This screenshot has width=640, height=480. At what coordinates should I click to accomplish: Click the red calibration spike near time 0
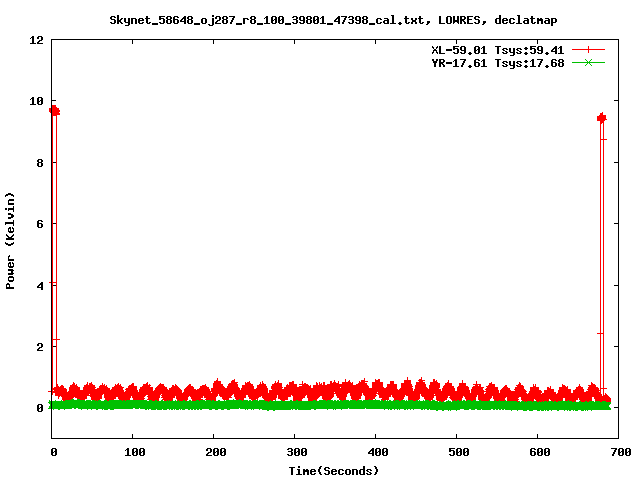coord(54,249)
